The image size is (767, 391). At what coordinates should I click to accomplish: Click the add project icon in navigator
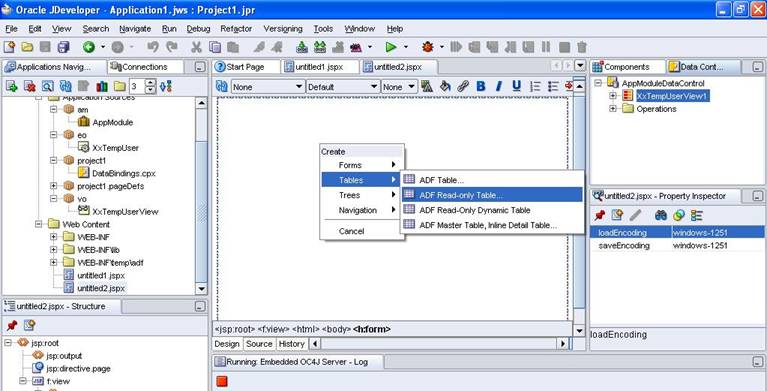(x=12, y=87)
